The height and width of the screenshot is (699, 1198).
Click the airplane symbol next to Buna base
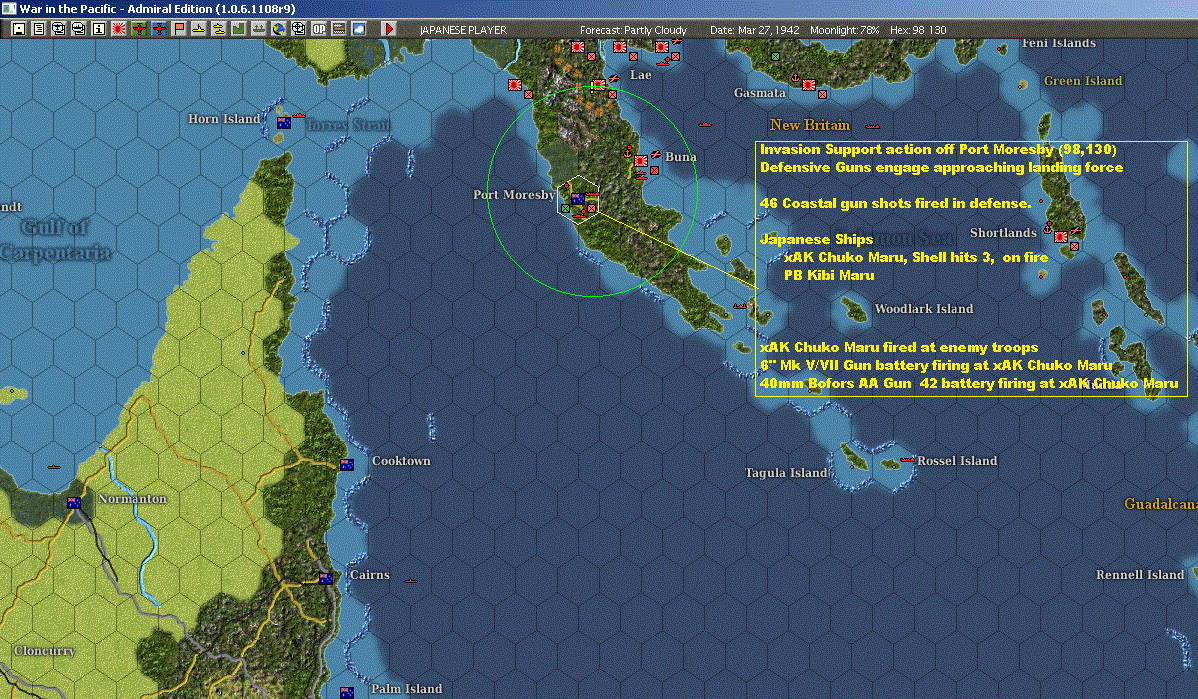[656, 154]
